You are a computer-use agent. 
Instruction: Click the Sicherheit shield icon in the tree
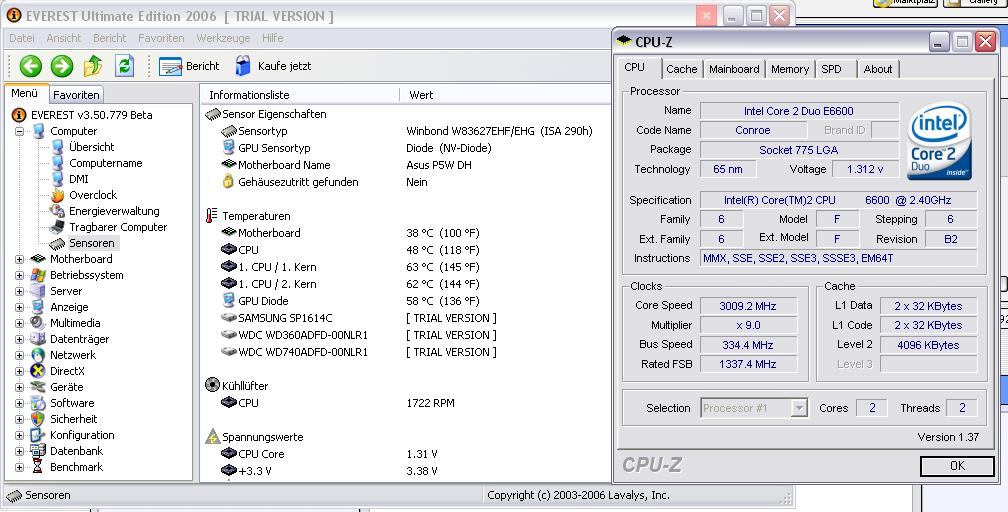pos(39,419)
